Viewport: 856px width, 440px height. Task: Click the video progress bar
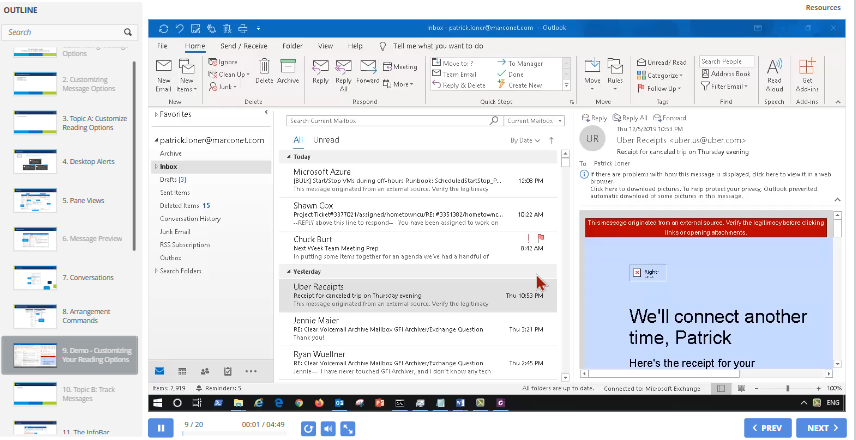tap(234, 434)
